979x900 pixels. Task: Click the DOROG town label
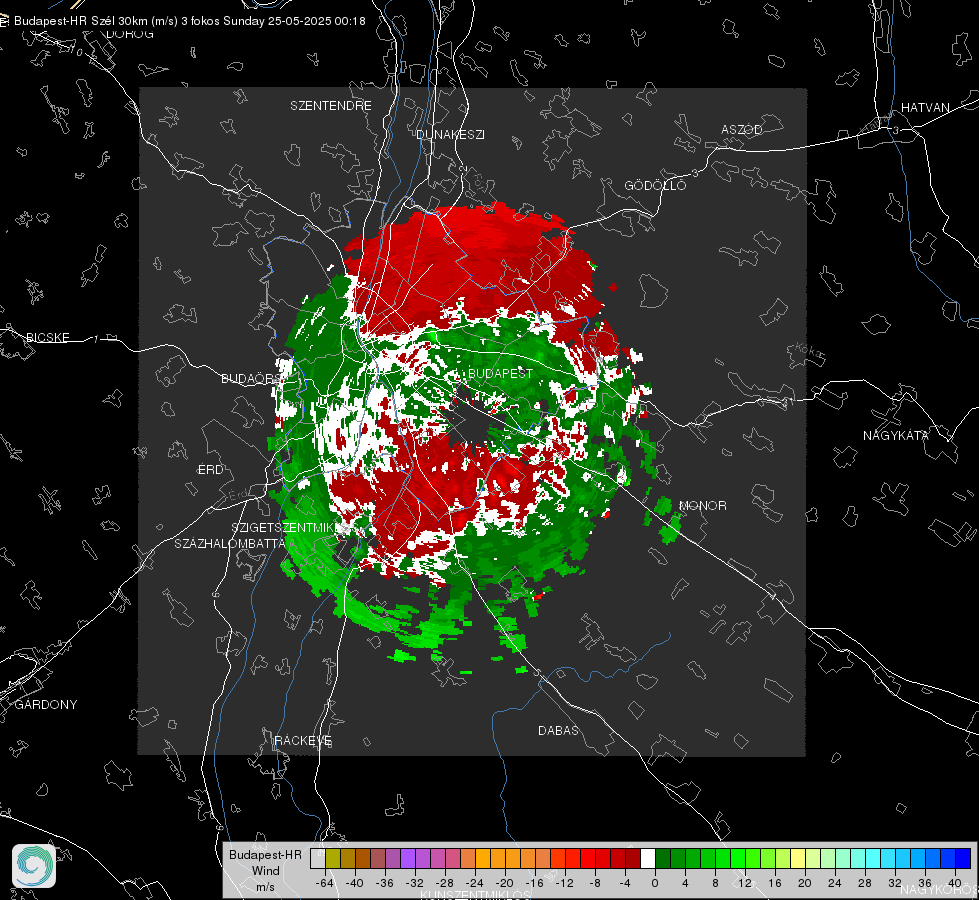(130, 34)
